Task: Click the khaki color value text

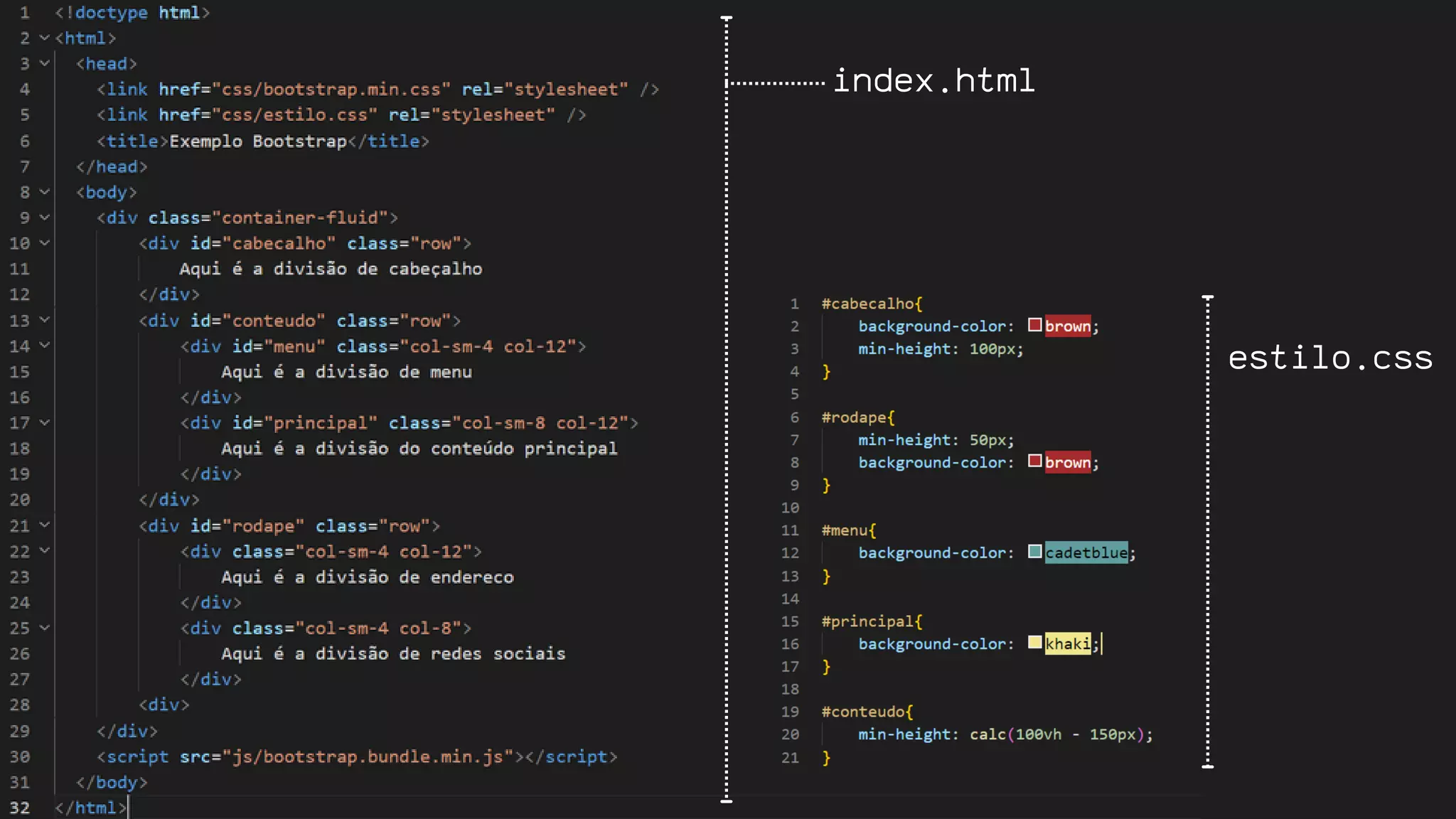Action: (x=1068, y=644)
